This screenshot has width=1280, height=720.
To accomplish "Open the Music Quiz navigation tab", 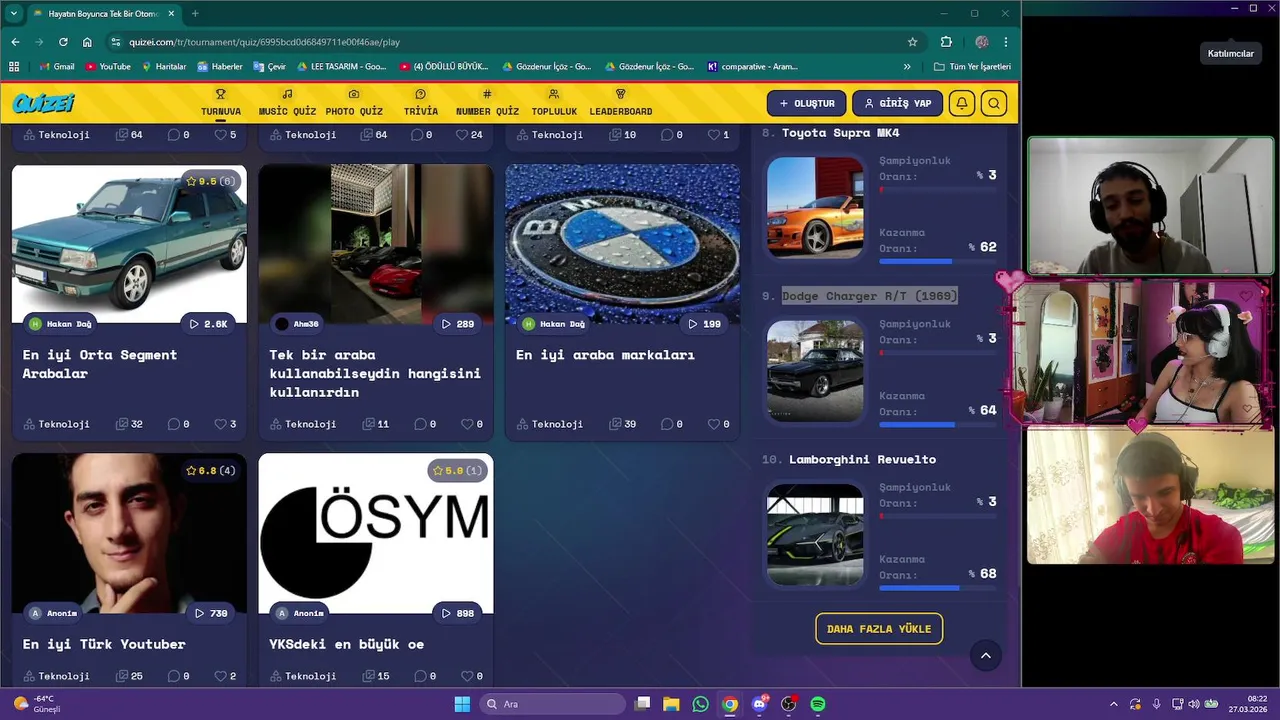I will pyautogui.click(x=287, y=103).
